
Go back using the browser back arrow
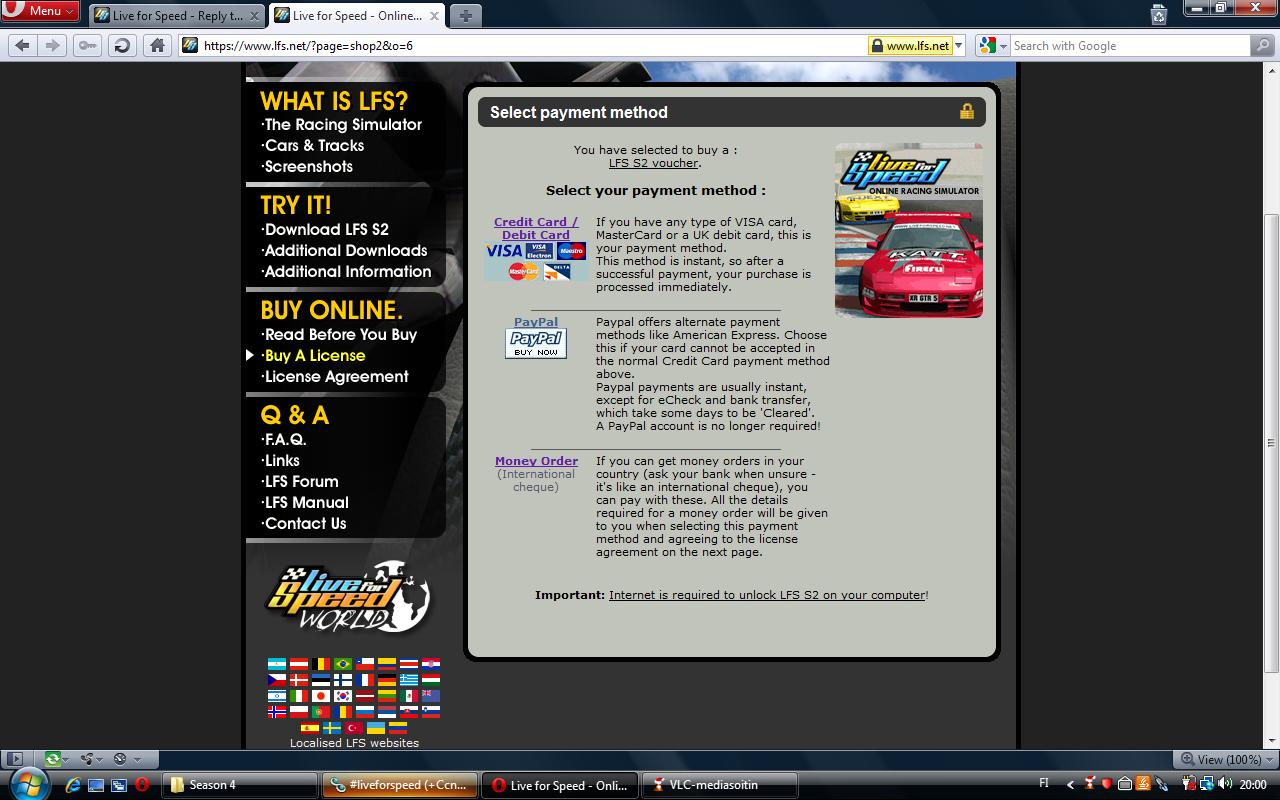coord(22,45)
